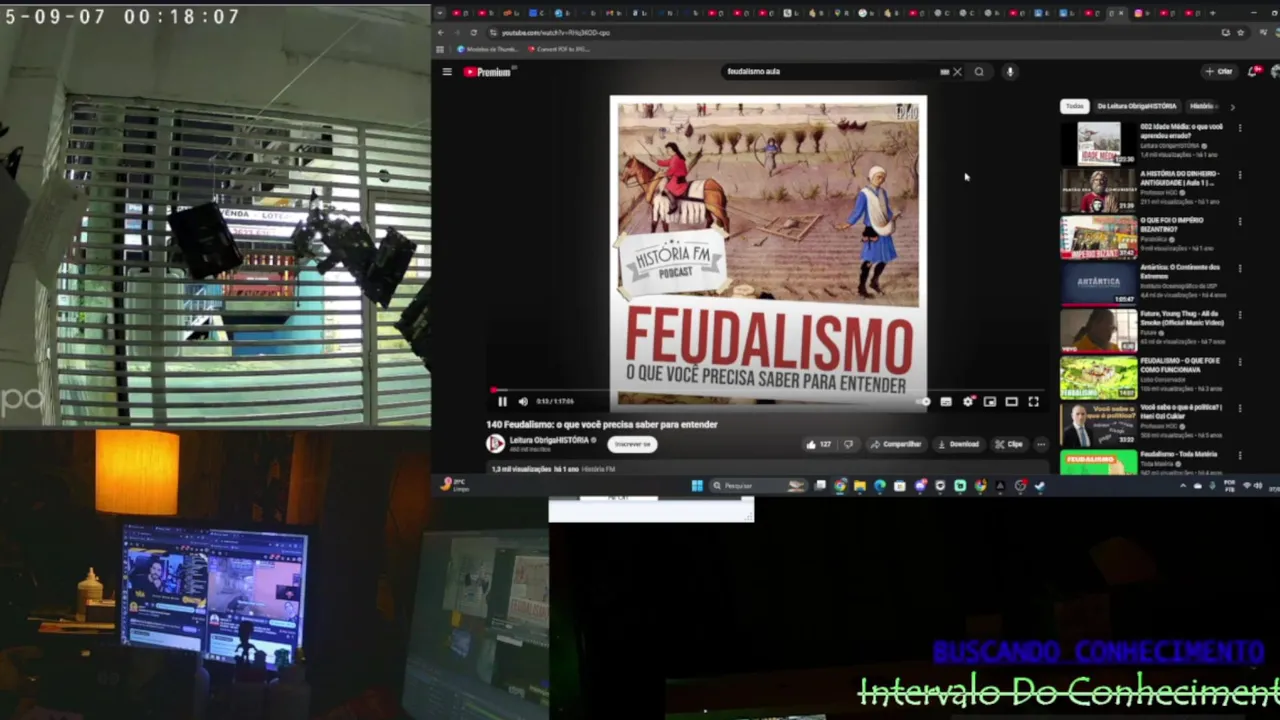Reload the page in the browser
This screenshot has width=1280, height=720.
[x=474, y=32]
